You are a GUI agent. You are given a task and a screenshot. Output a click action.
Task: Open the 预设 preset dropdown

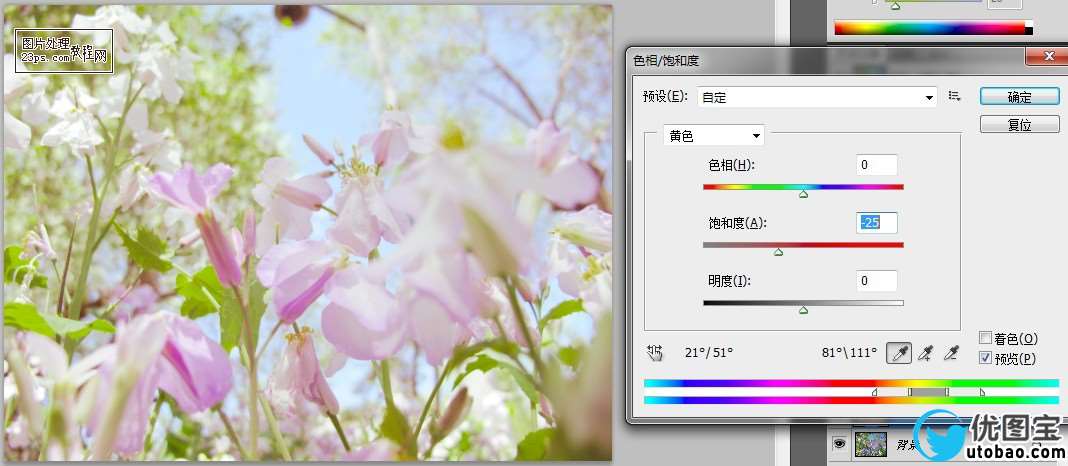[817, 97]
